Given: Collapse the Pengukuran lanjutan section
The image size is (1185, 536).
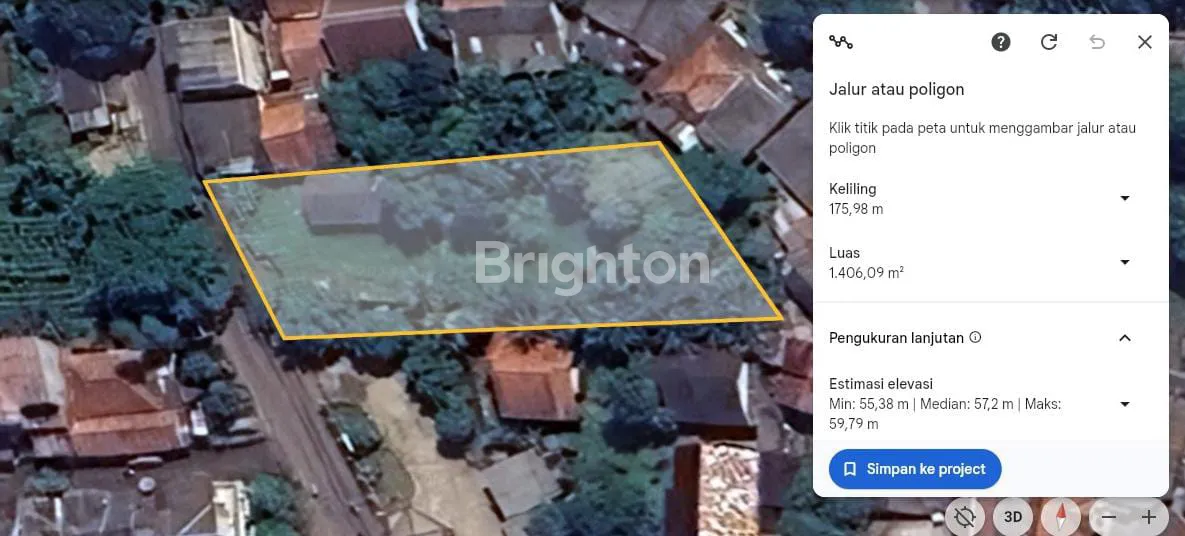Looking at the screenshot, I should [x=1125, y=338].
